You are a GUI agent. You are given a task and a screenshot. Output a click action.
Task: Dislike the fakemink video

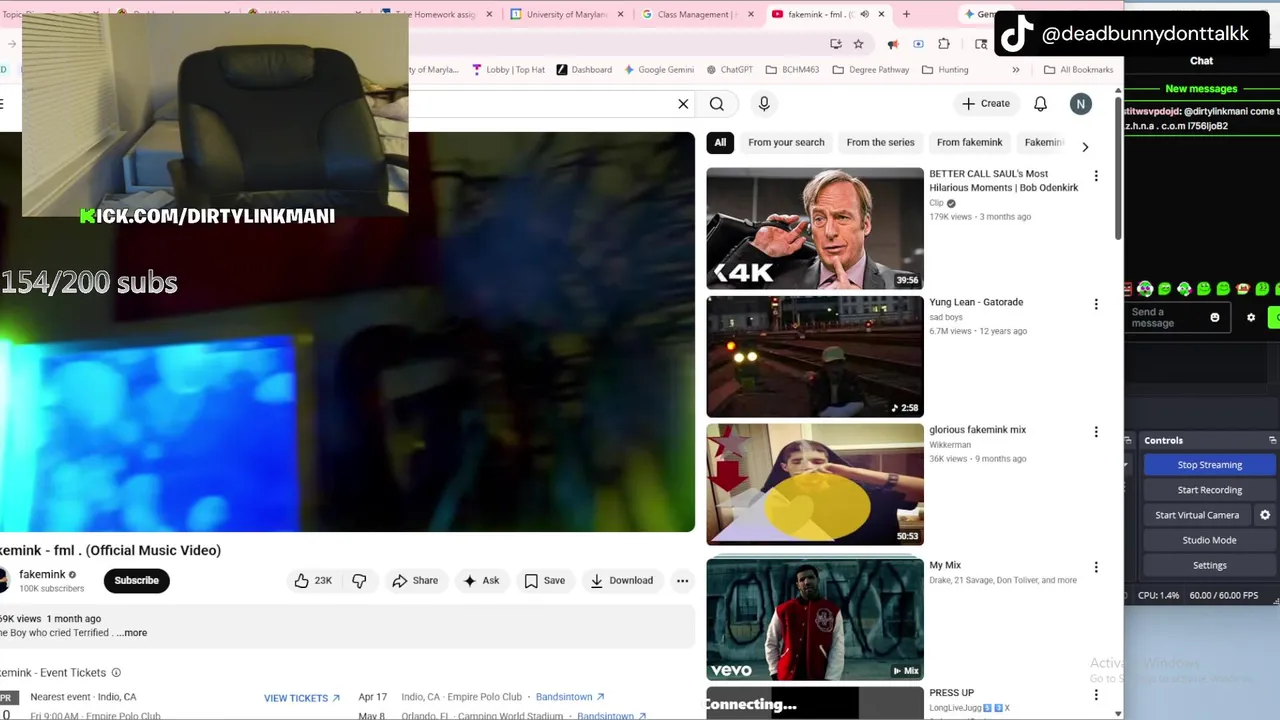tap(359, 580)
